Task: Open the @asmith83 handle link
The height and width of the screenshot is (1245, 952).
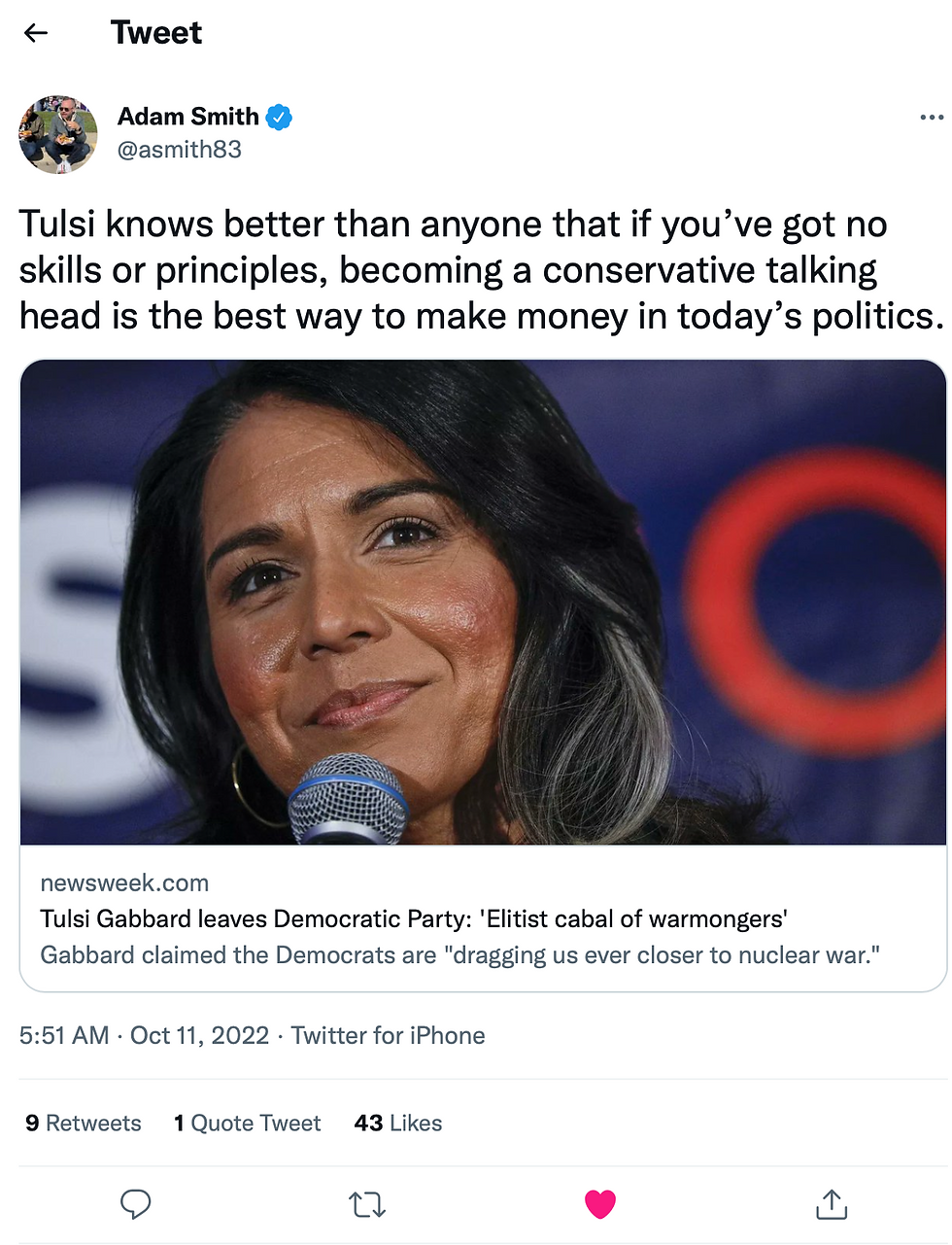Action: click(x=180, y=150)
